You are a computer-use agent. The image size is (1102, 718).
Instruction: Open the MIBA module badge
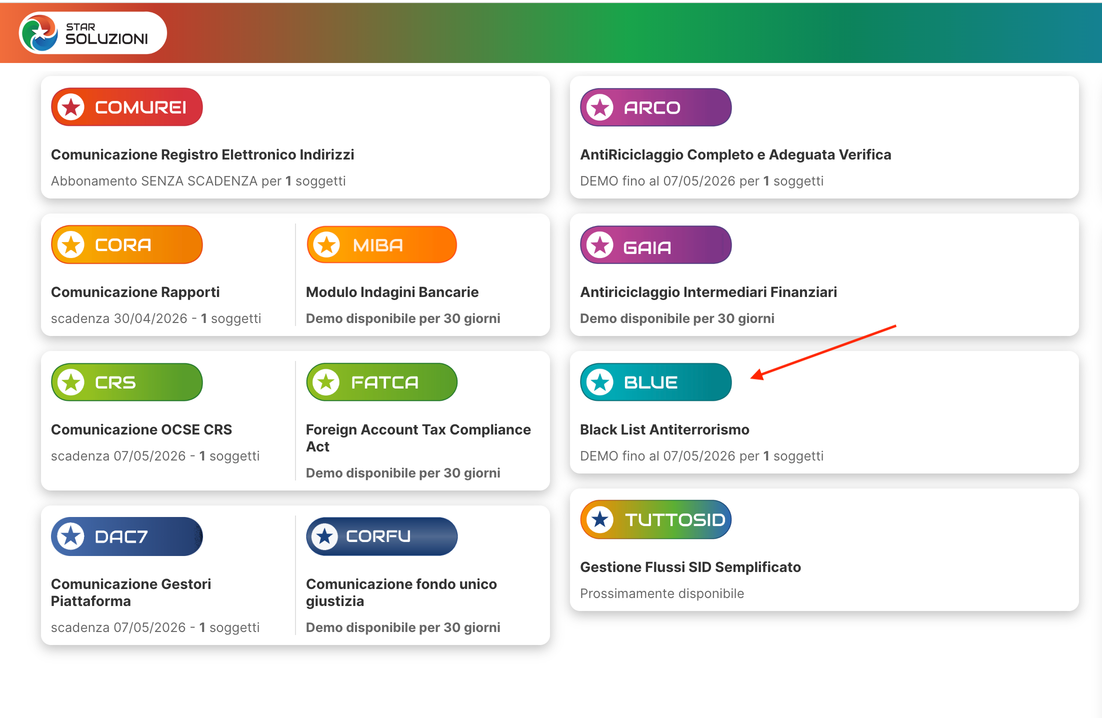pos(382,244)
